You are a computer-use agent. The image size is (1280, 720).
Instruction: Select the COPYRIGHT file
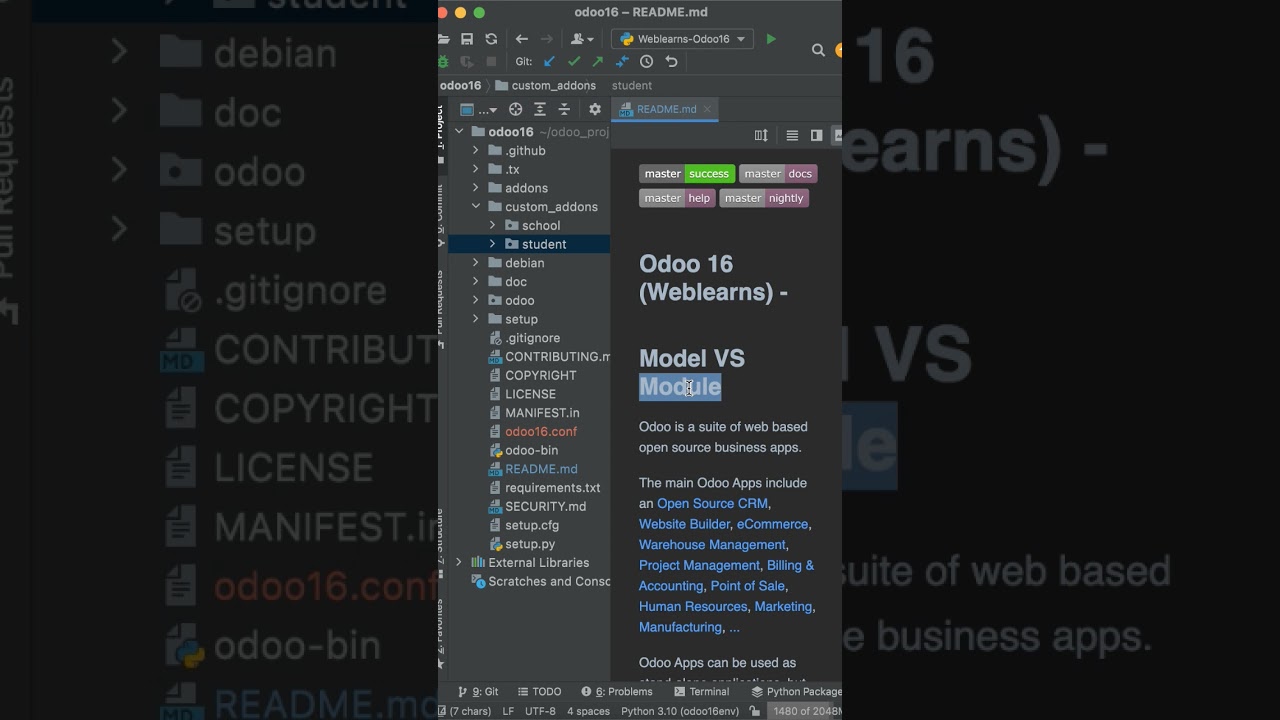tap(540, 376)
